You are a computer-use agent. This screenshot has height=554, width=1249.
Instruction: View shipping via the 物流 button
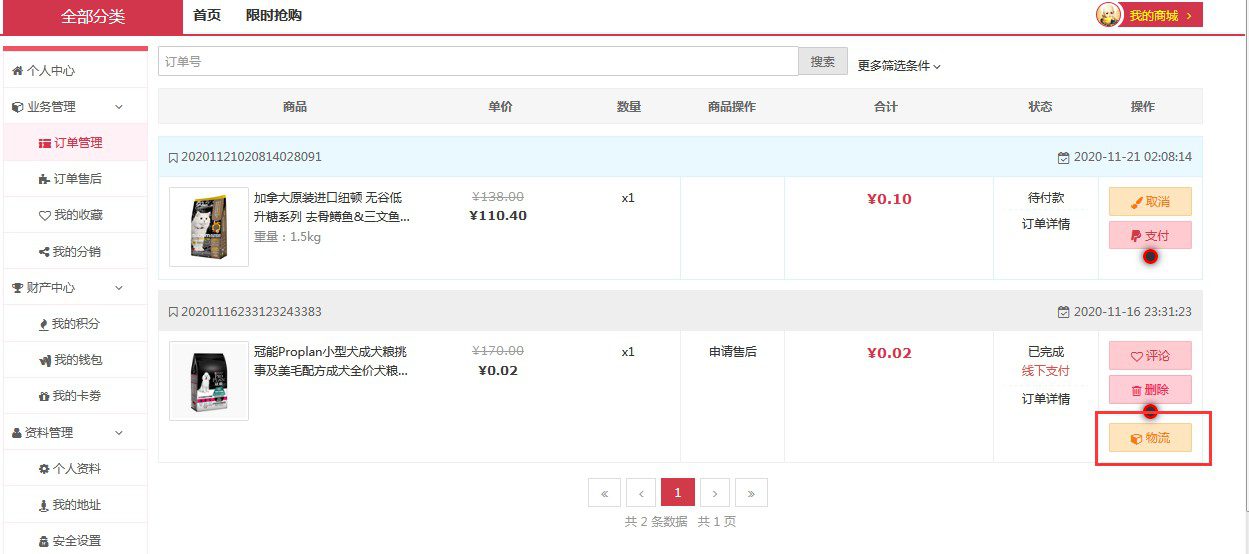tap(1150, 438)
